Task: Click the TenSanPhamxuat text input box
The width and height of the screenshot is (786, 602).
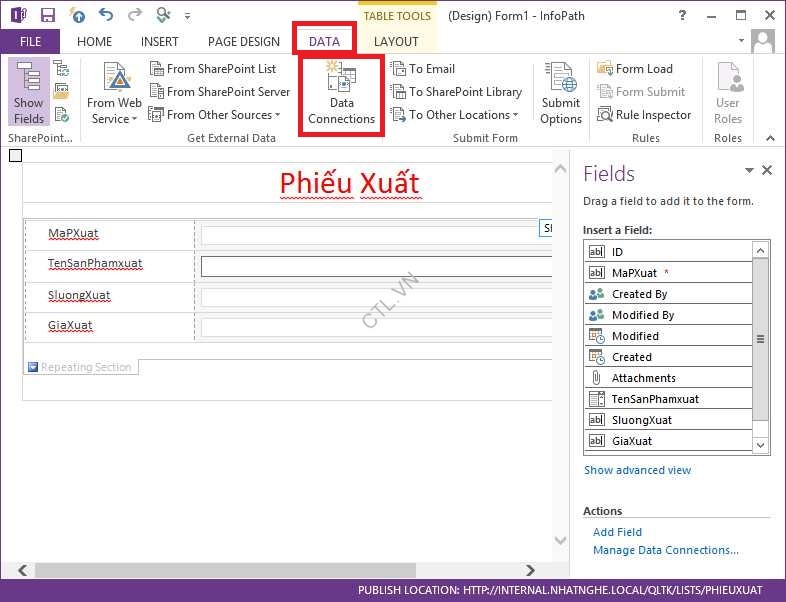Action: click(x=376, y=266)
